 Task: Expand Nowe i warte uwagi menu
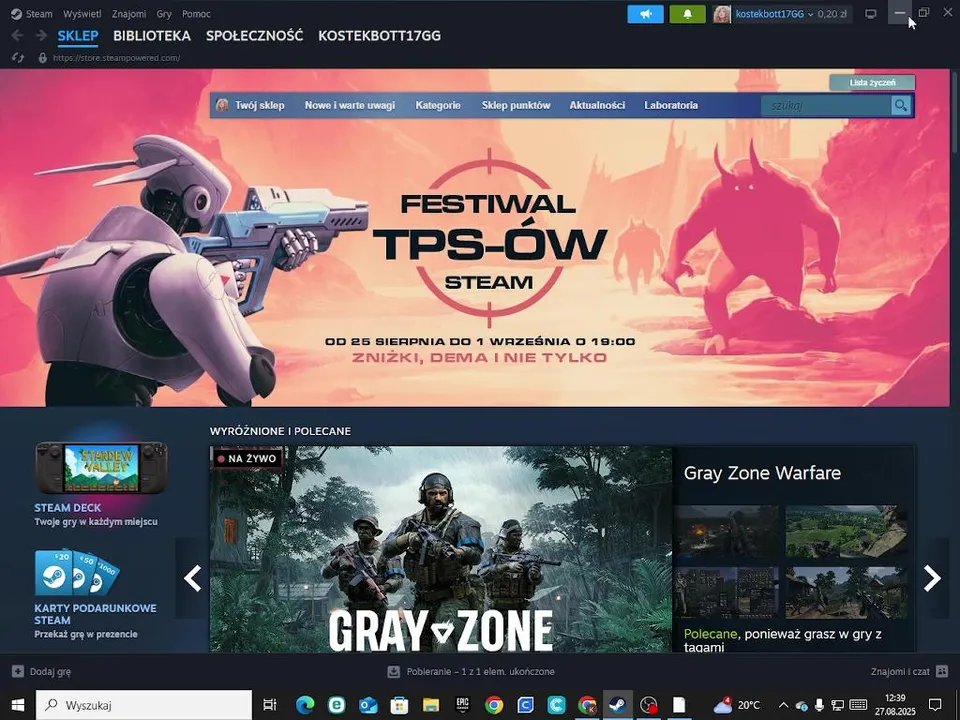[350, 105]
